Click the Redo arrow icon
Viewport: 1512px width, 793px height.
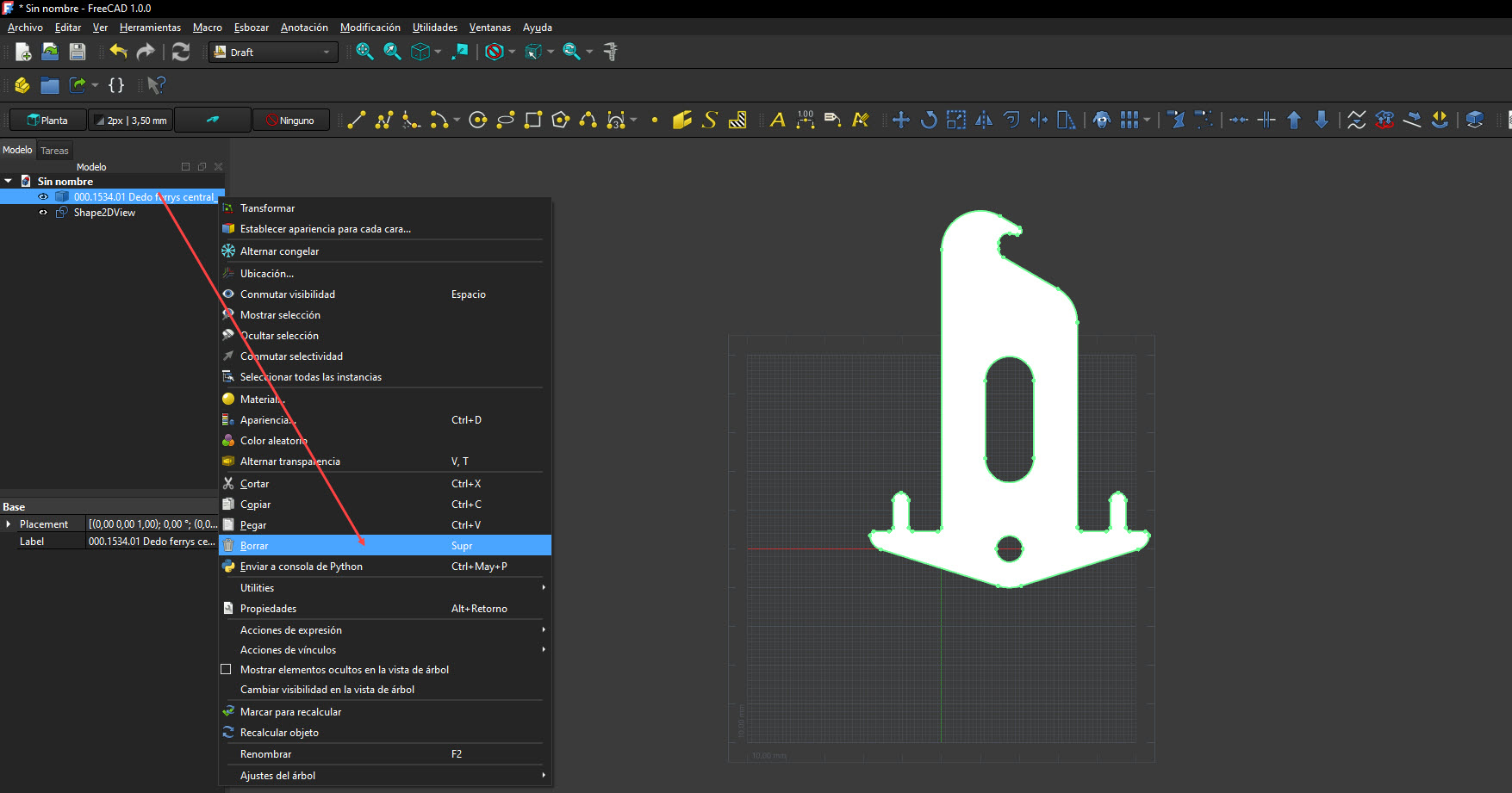(x=146, y=52)
